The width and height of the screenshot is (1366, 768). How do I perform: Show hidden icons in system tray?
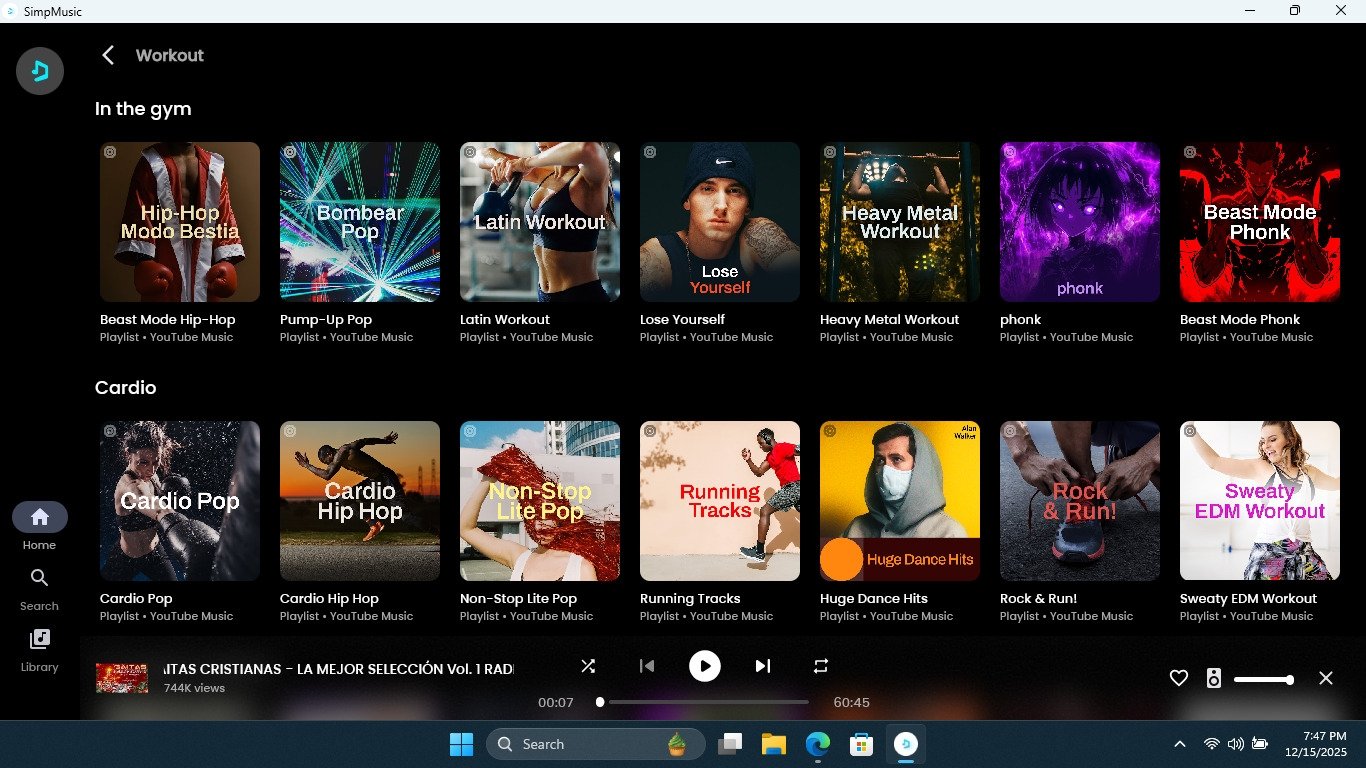tap(1180, 744)
